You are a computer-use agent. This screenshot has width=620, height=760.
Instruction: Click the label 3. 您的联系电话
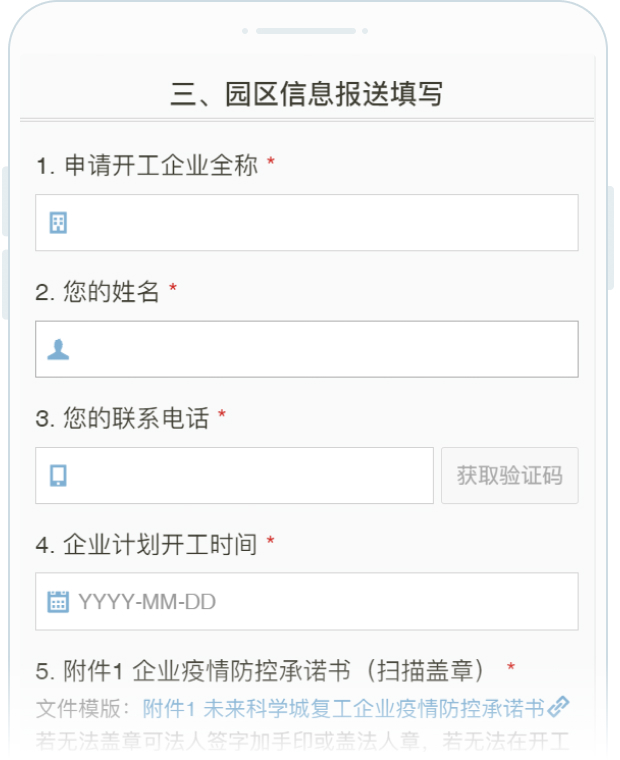point(123,419)
